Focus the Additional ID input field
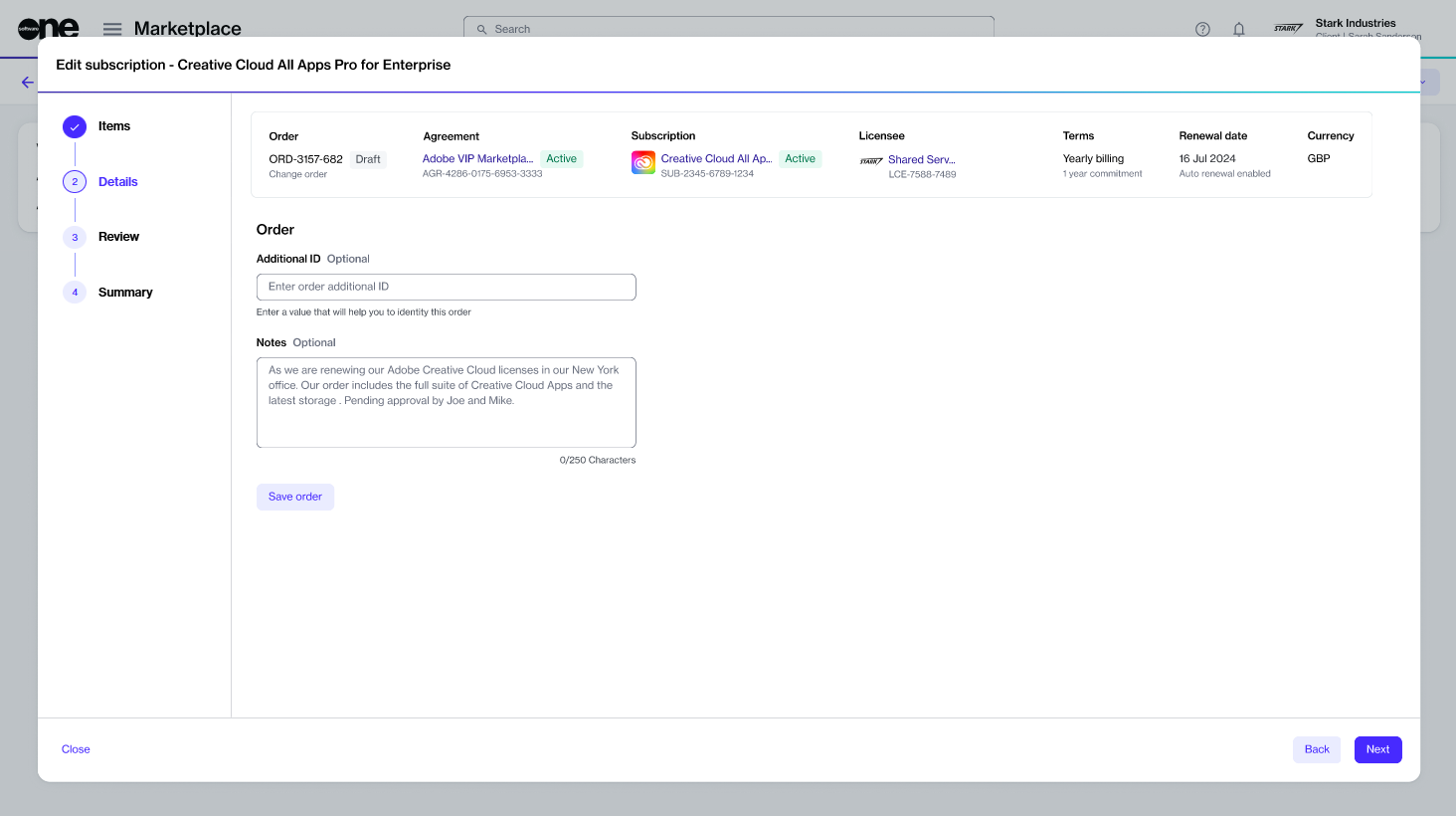This screenshot has width=1456, height=816. 446,287
